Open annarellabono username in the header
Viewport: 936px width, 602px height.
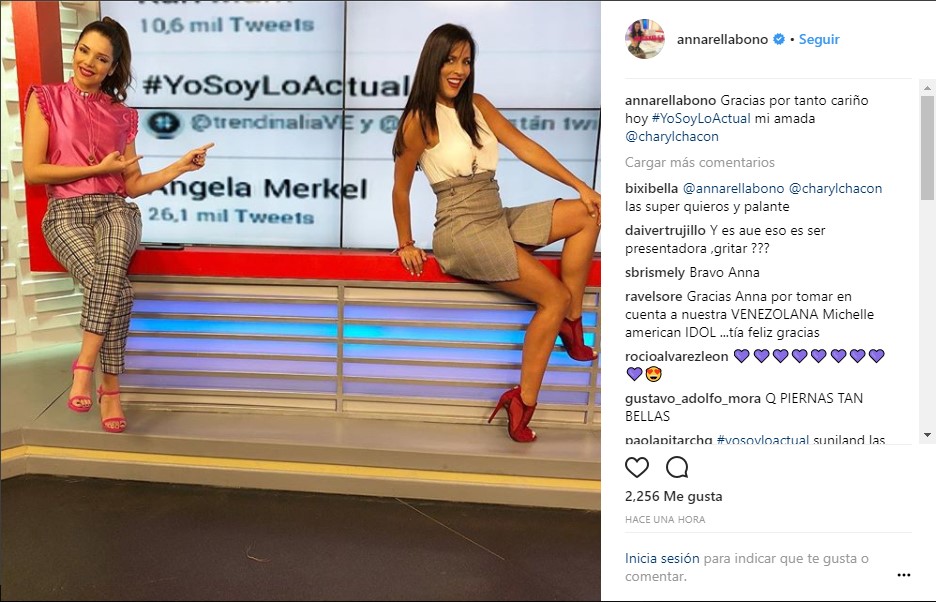point(722,39)
